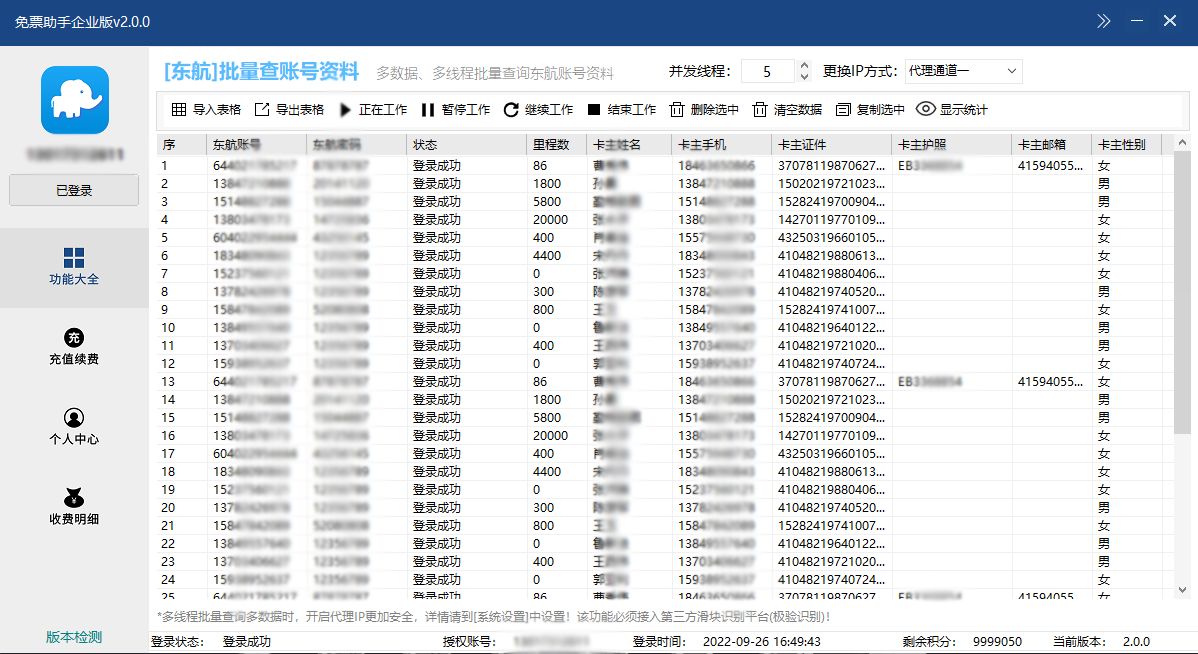Click the [东航]批量查账号资料 heading
Screen dimensions: 1198x654
261,71
